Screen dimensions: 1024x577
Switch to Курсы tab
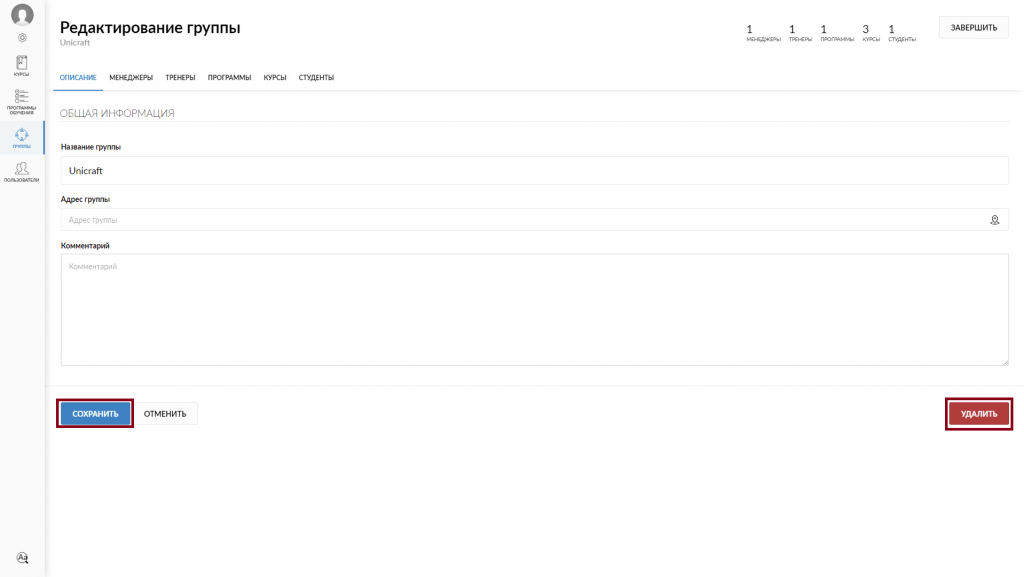click(x=275, y=78)
